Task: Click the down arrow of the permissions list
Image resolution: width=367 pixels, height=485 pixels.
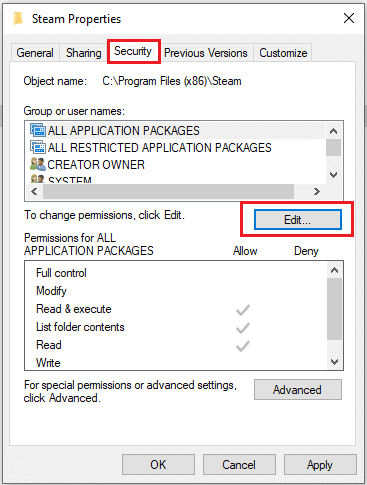Action: 334,362
